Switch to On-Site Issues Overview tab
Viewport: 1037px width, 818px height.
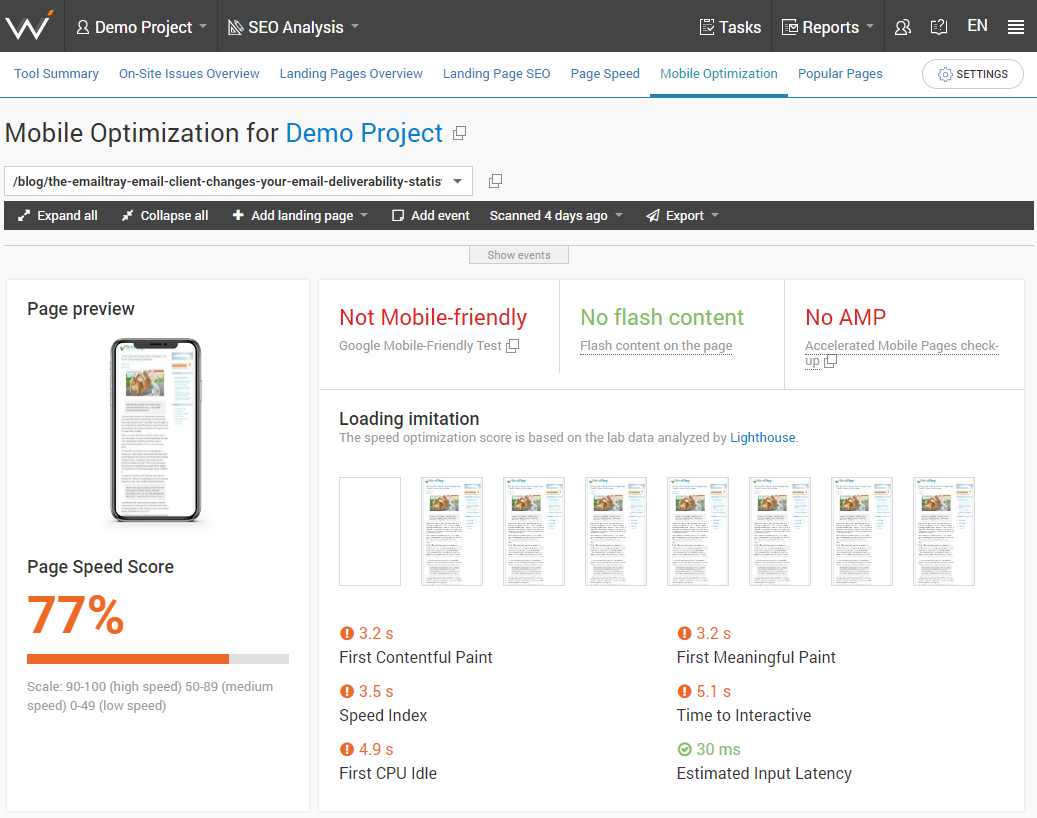(189, 73)
